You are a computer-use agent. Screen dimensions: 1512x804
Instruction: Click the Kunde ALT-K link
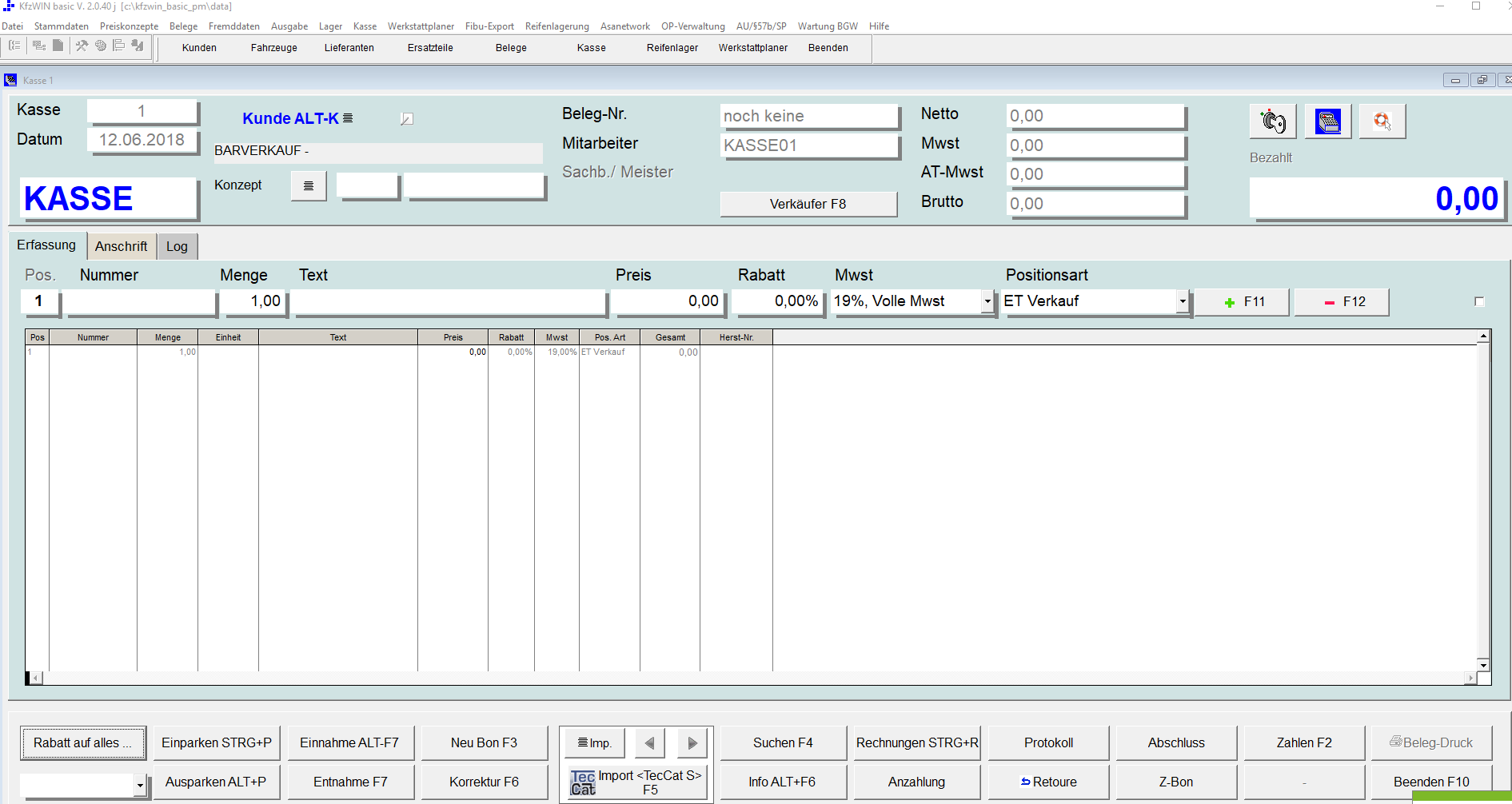pyautogui.click(x=290, y=118)
